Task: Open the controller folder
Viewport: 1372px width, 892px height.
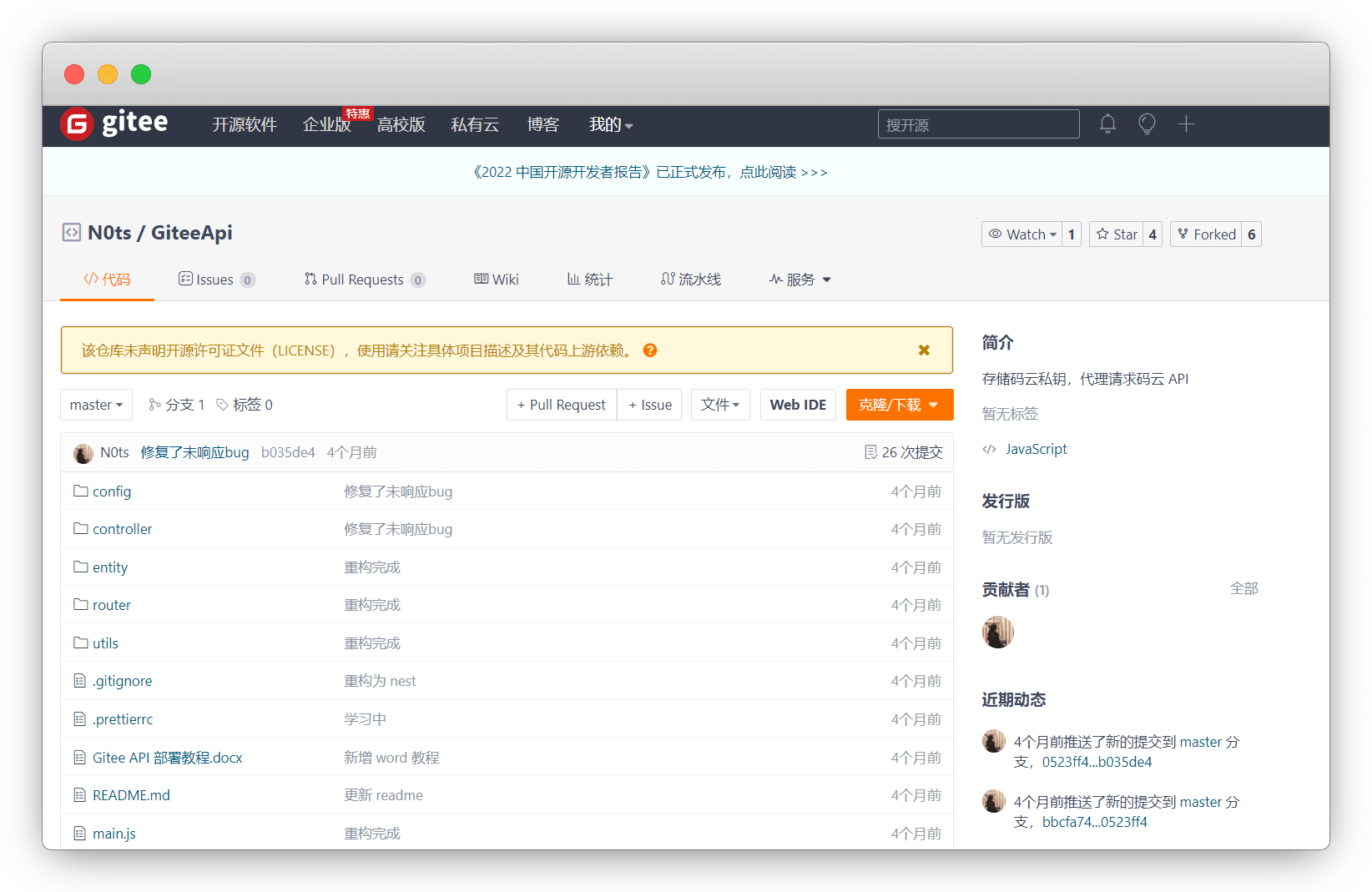Action: (122, 529)
